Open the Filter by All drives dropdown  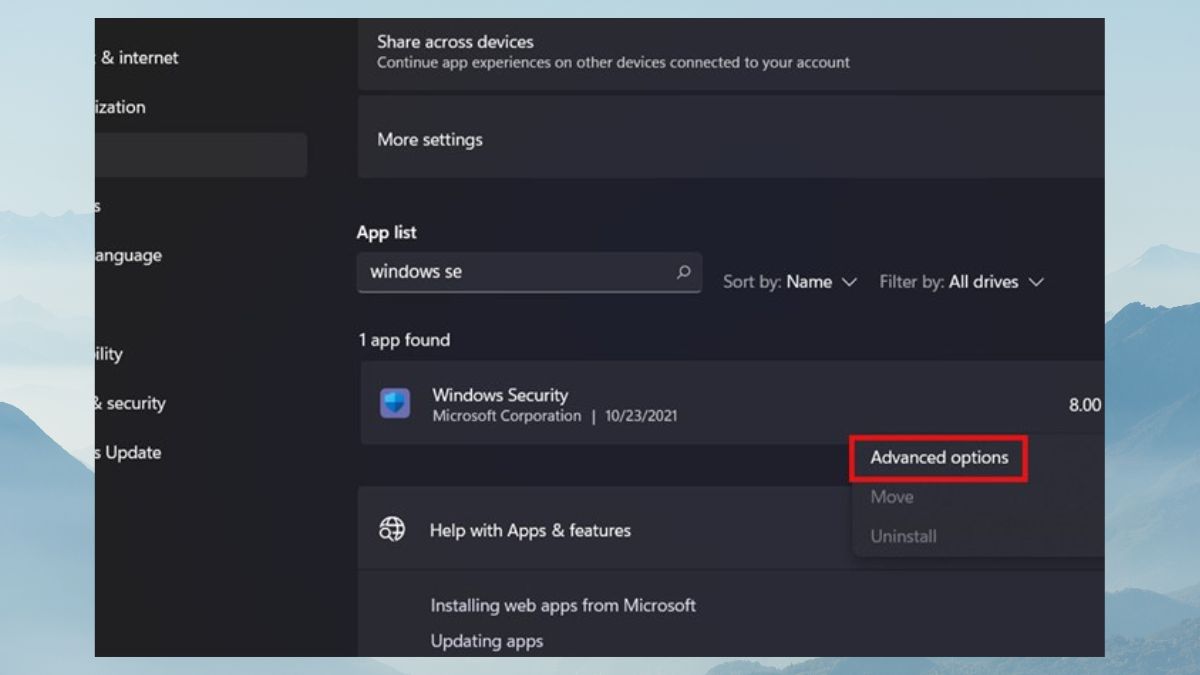tap(961, 282)
